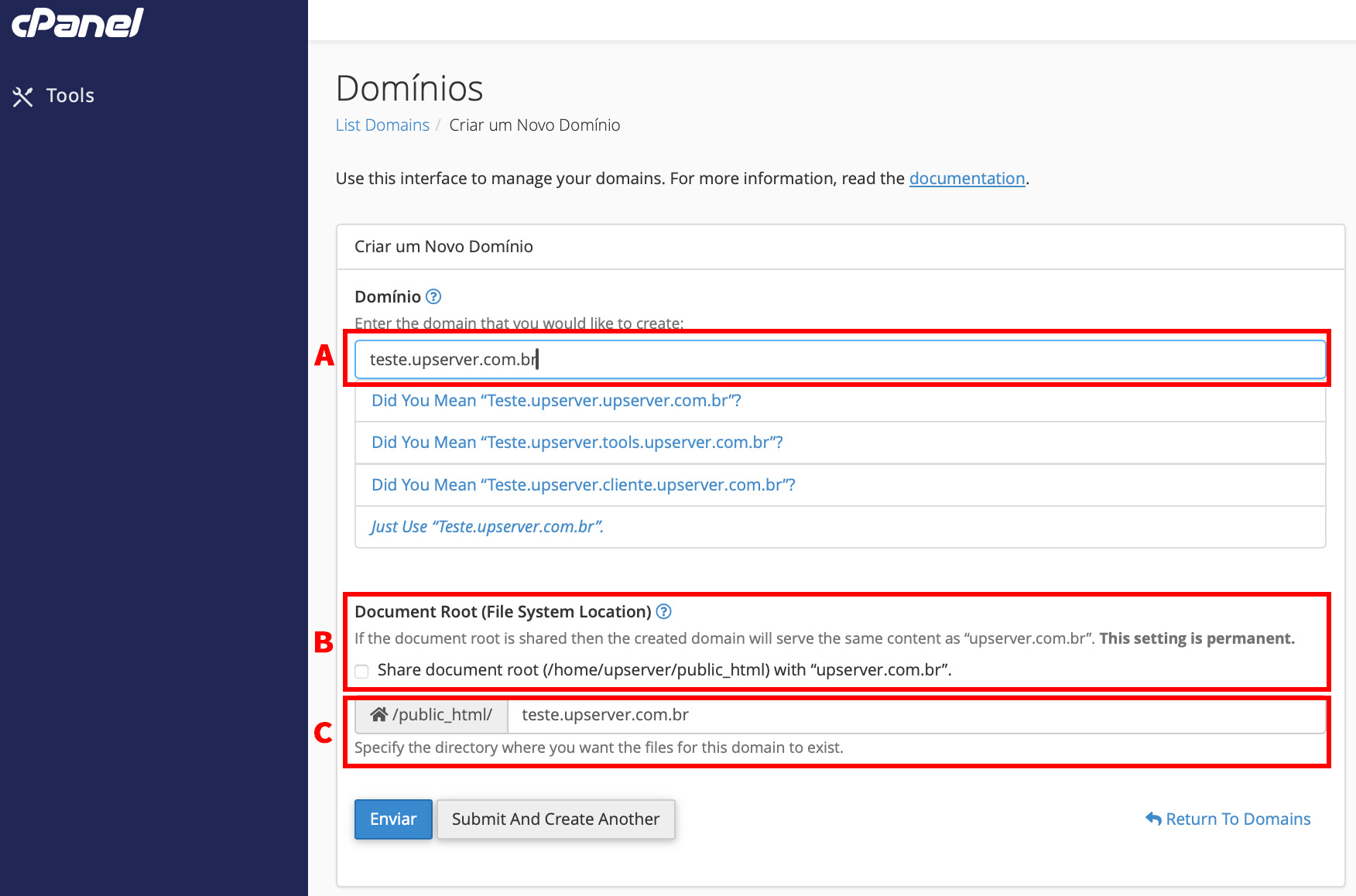
Task: Open the documentation link
Action: click(x=967, y=179)
